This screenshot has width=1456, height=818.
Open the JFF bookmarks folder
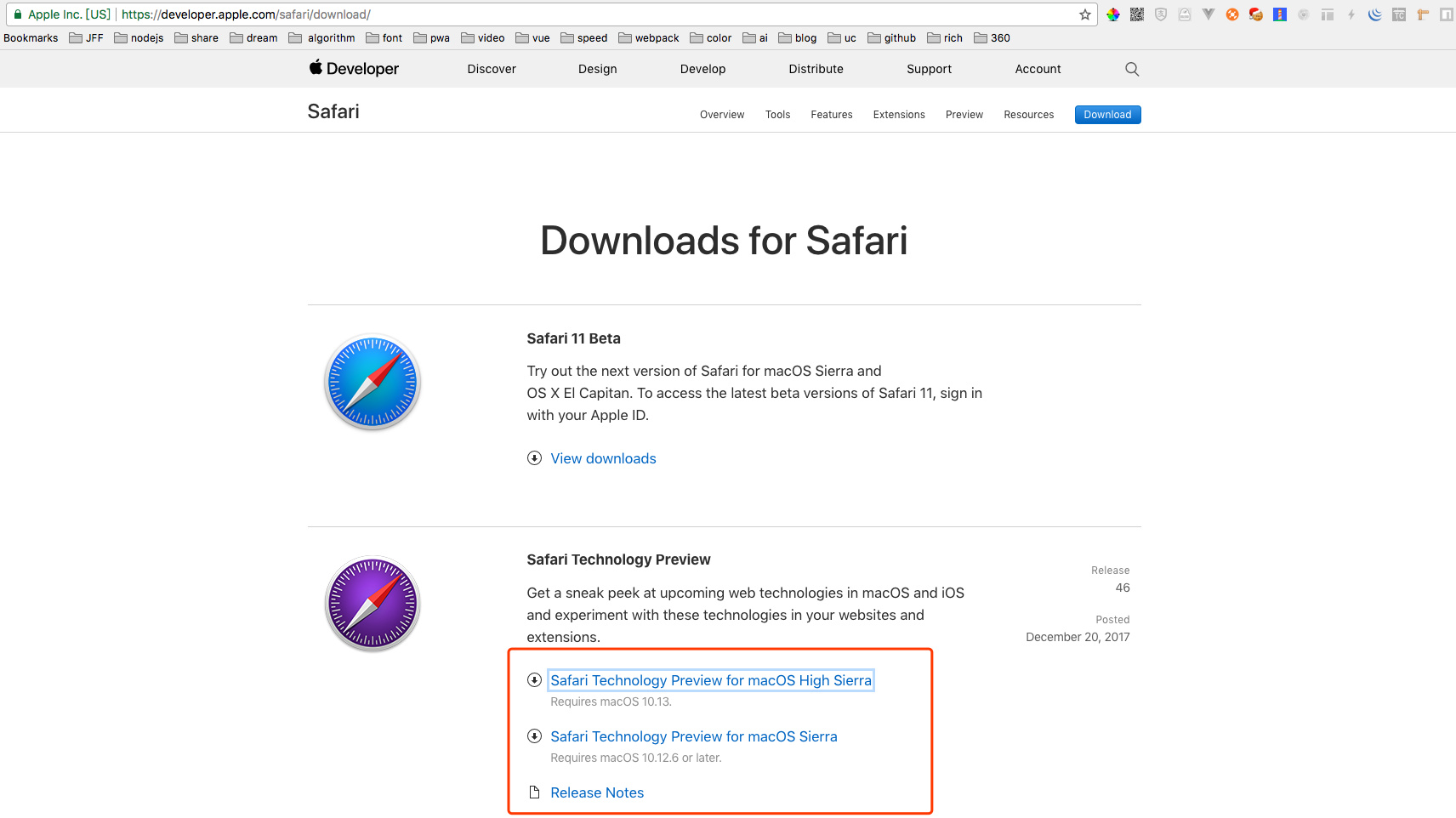click(86, 38)
